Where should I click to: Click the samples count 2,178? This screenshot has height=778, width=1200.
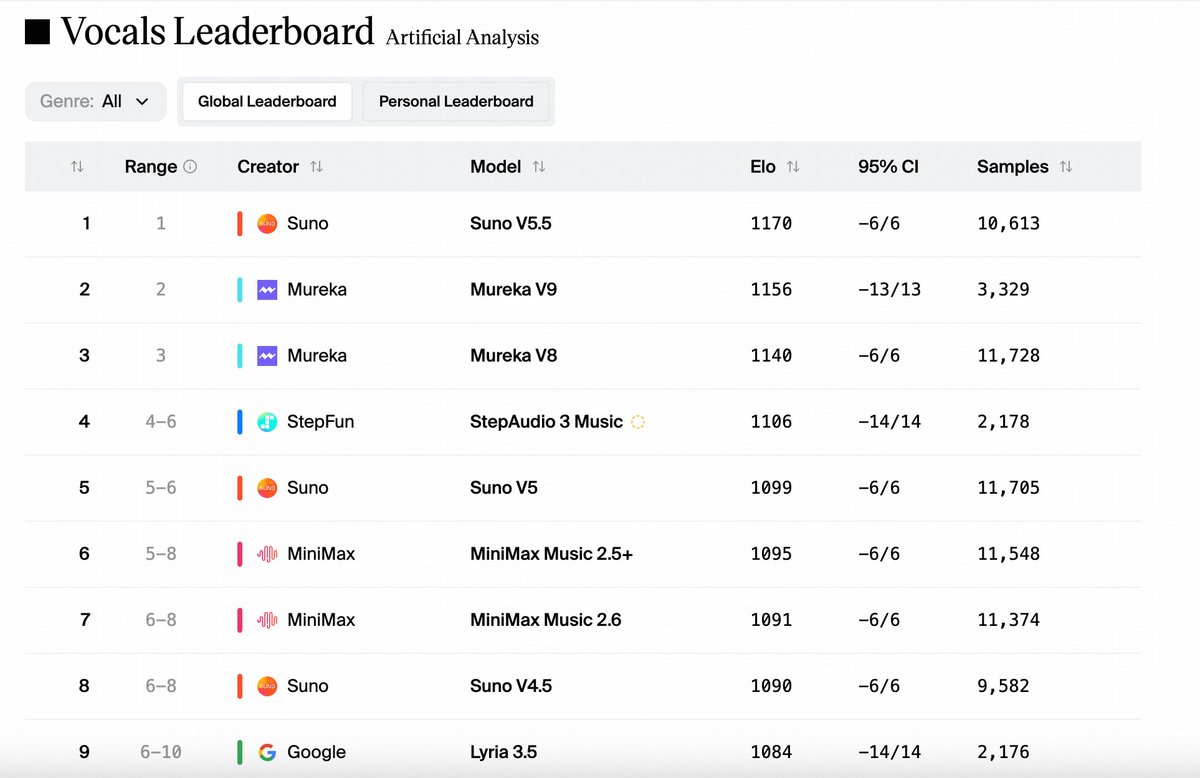coord(1003,421)
